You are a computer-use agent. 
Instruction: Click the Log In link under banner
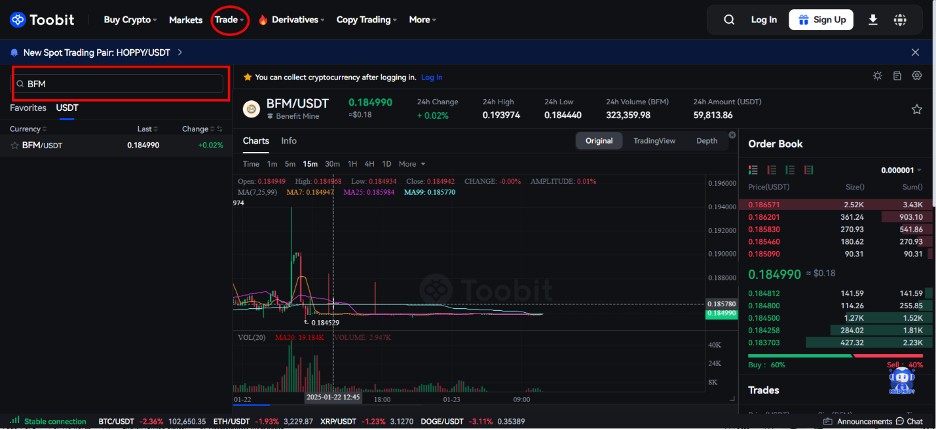[432, 77]
